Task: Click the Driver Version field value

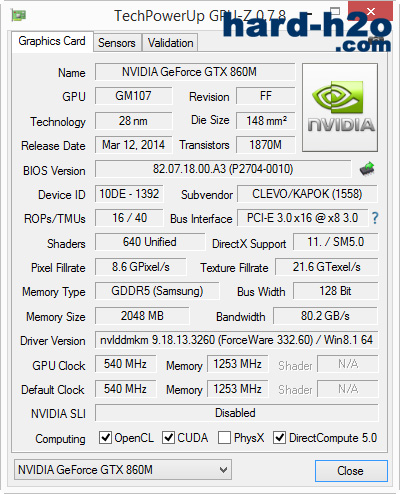Action: pyautogui.click(x=237, y=340)
